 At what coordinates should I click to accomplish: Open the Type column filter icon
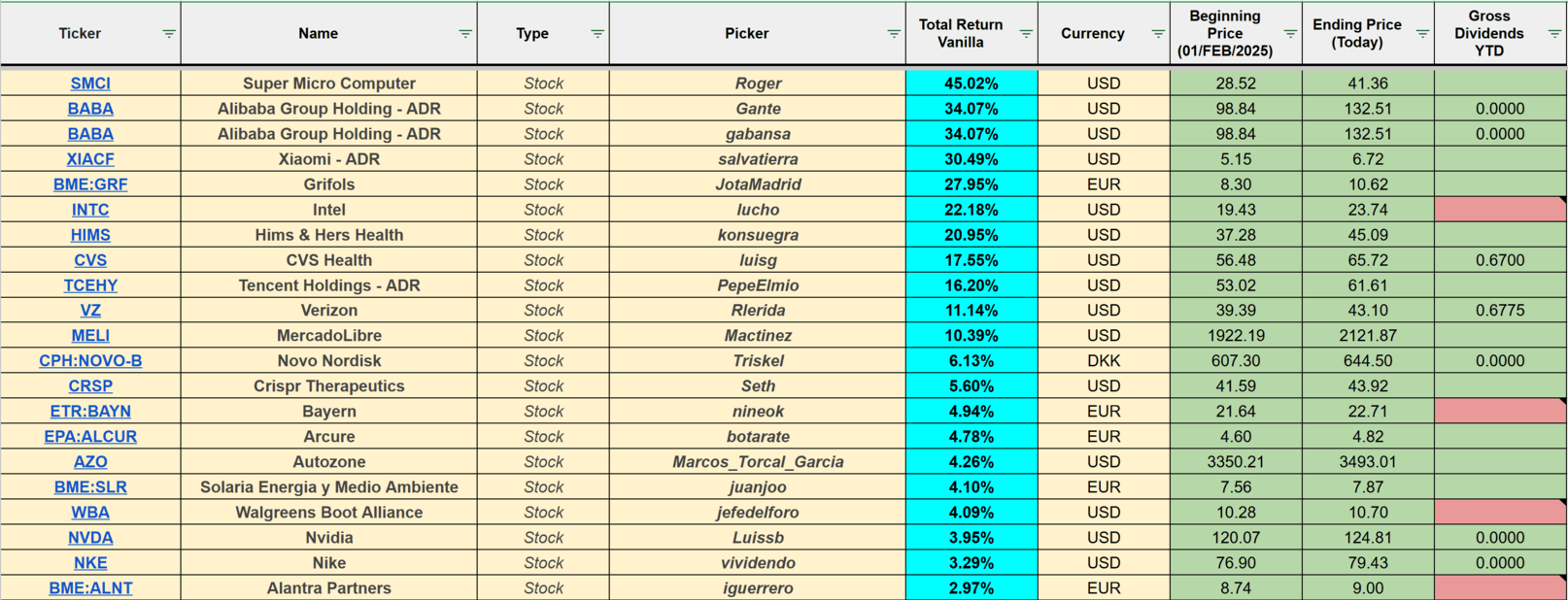pos(597,34)
